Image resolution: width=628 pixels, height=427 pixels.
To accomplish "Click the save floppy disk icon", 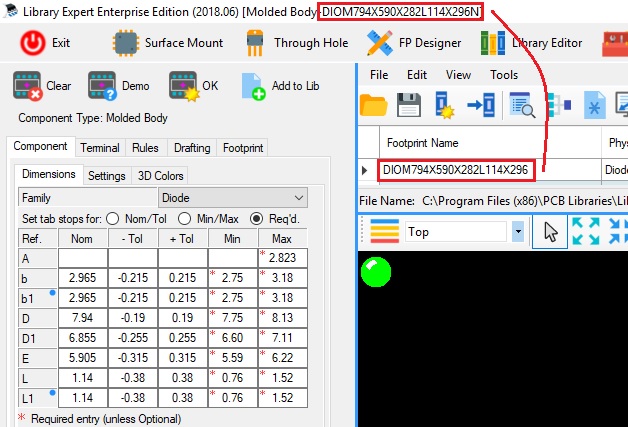I will tap(408, 104).
